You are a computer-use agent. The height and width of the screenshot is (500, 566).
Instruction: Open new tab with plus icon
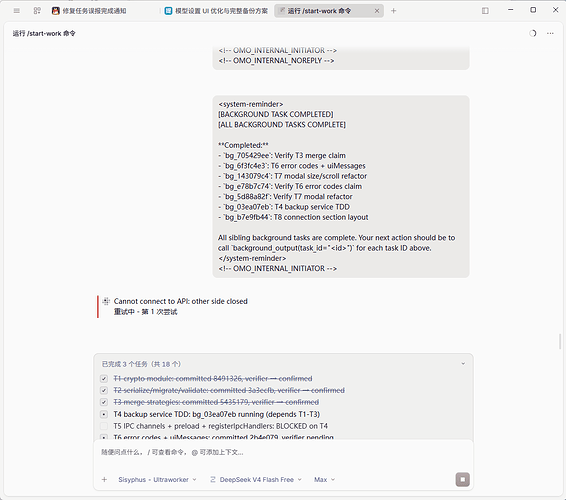point(393,11)
